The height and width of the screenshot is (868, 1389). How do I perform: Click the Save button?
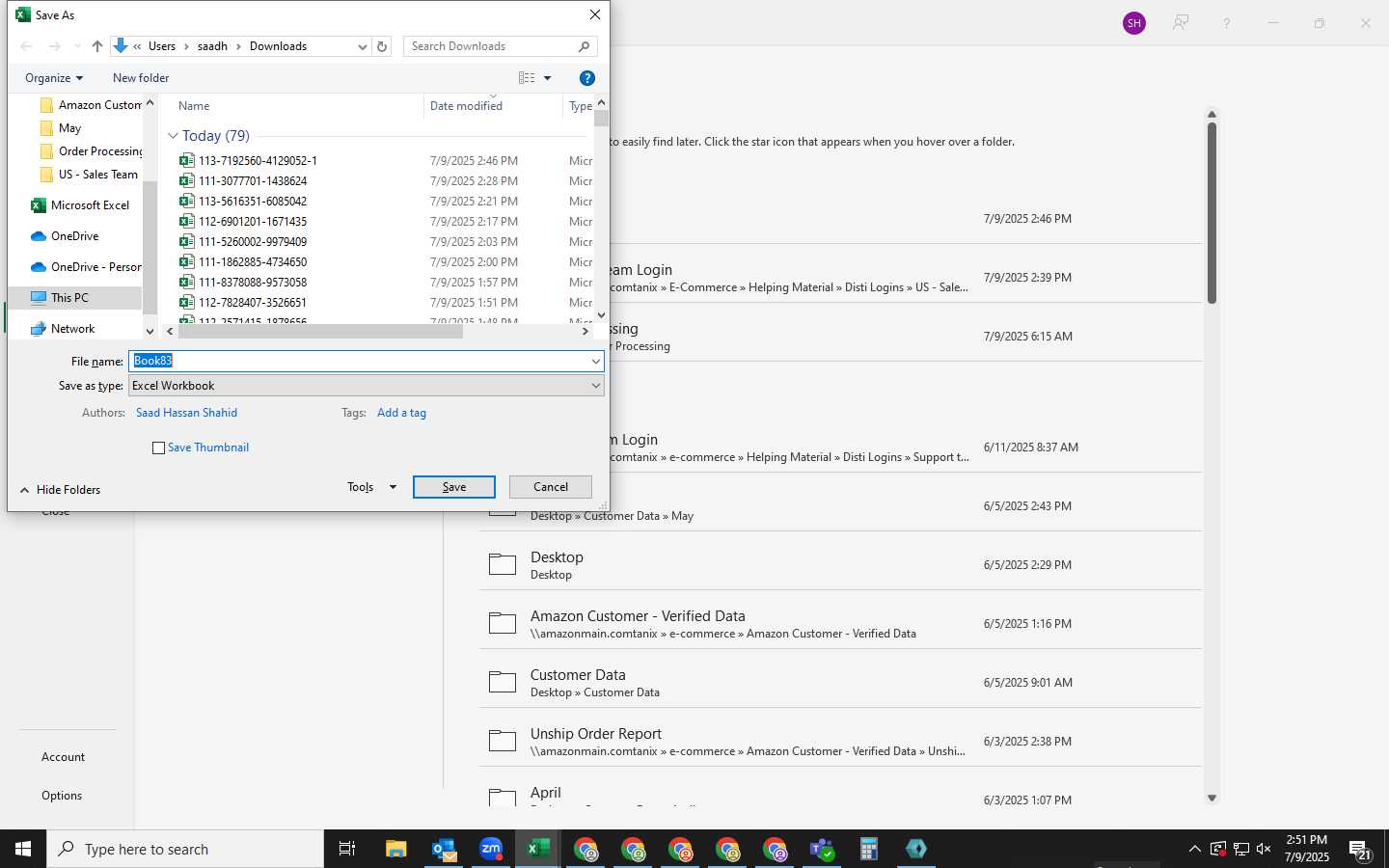(x=454, y=487)
